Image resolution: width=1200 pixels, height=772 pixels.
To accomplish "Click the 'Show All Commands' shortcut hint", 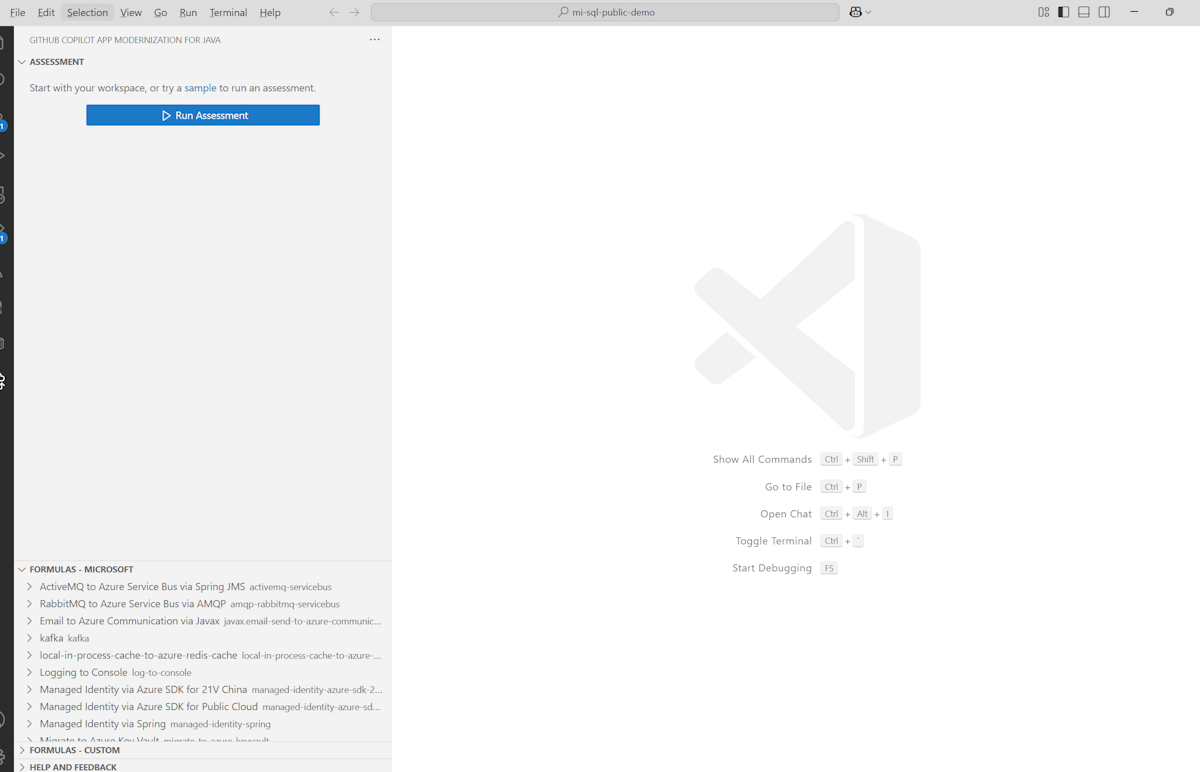I will click(762, 460).
